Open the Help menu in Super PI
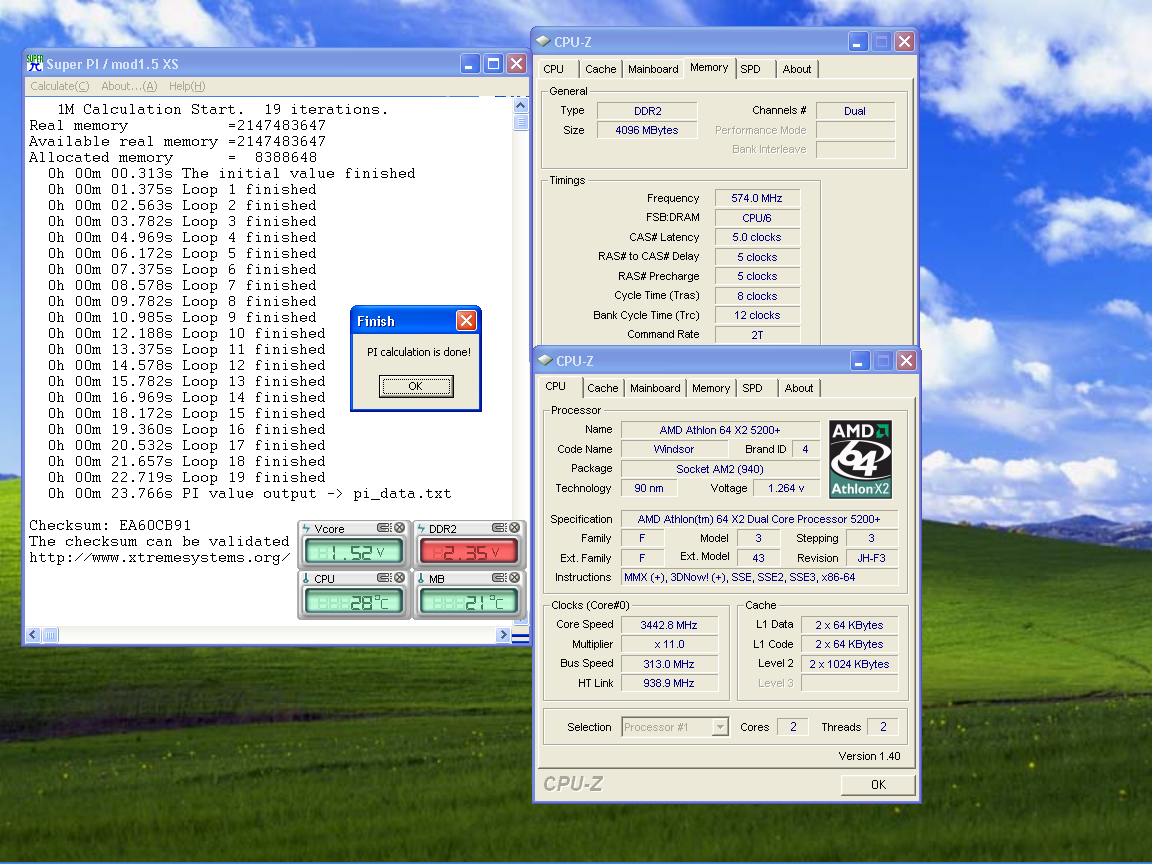The width and height of the screenshot is (1152, 864). coord(187,86)
